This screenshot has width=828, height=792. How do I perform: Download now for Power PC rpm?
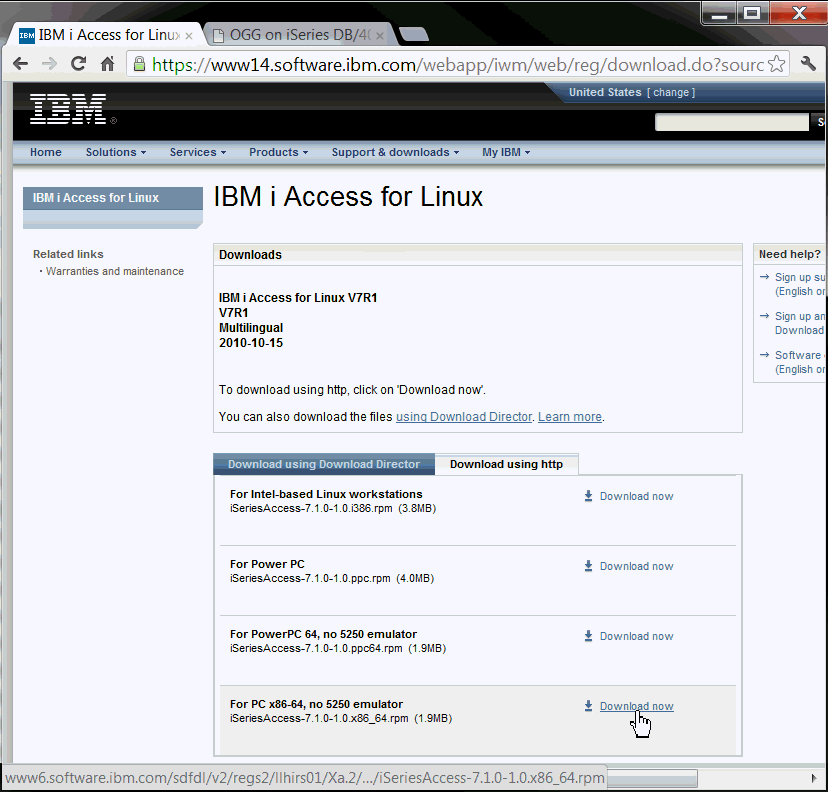pos(636,566)
